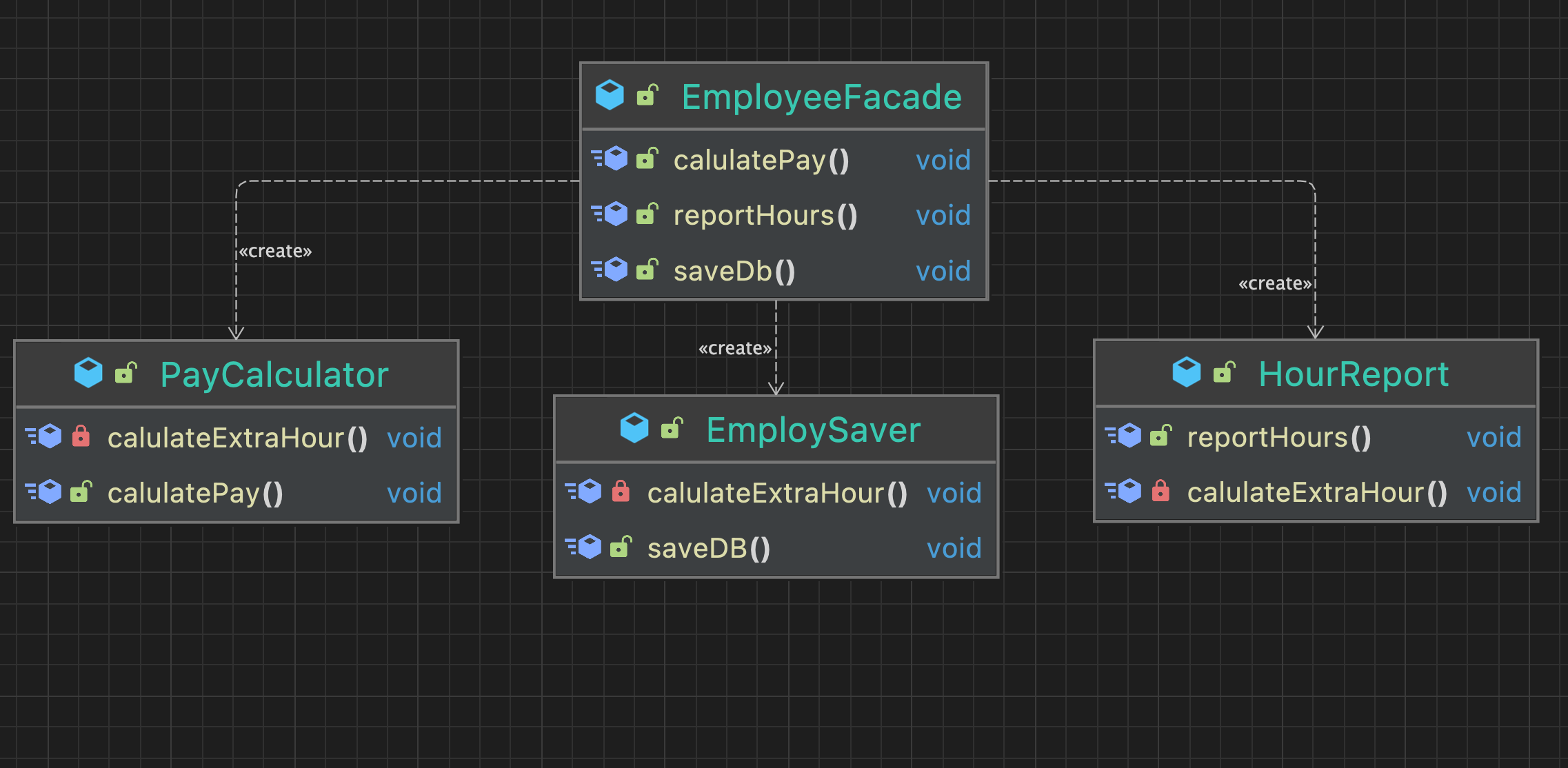Click method icon beside saveDB() in EmploySaver
The height and width of the screenshot is (768, 1568).
(584, 547)
